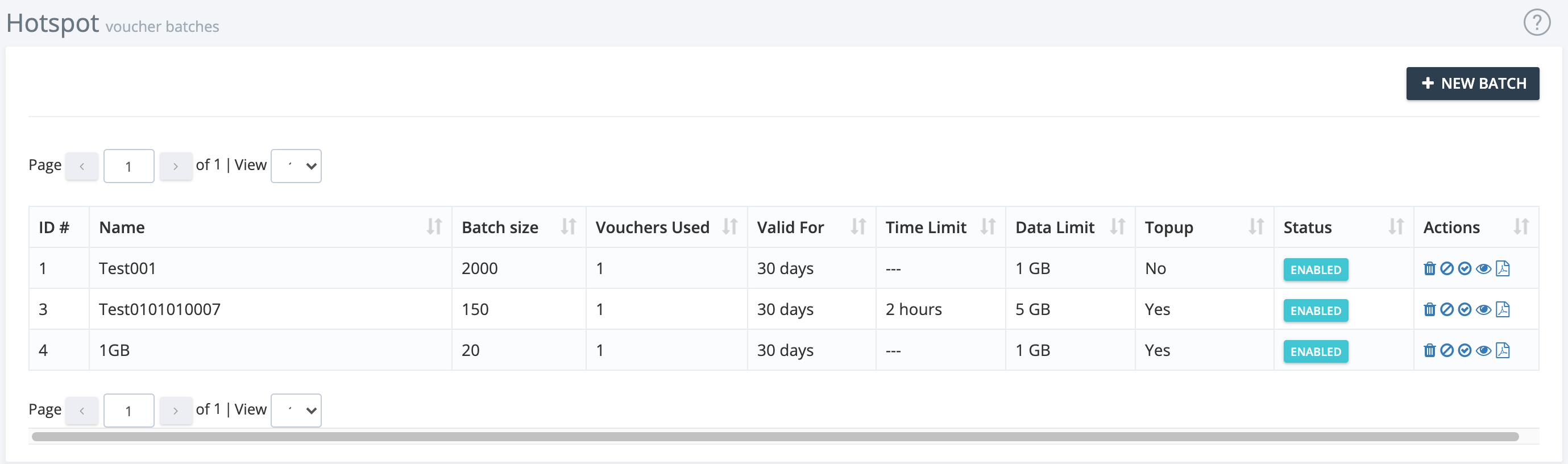Sort table by Vouchers Used column
1568x464 pixels.
[729, 227]
